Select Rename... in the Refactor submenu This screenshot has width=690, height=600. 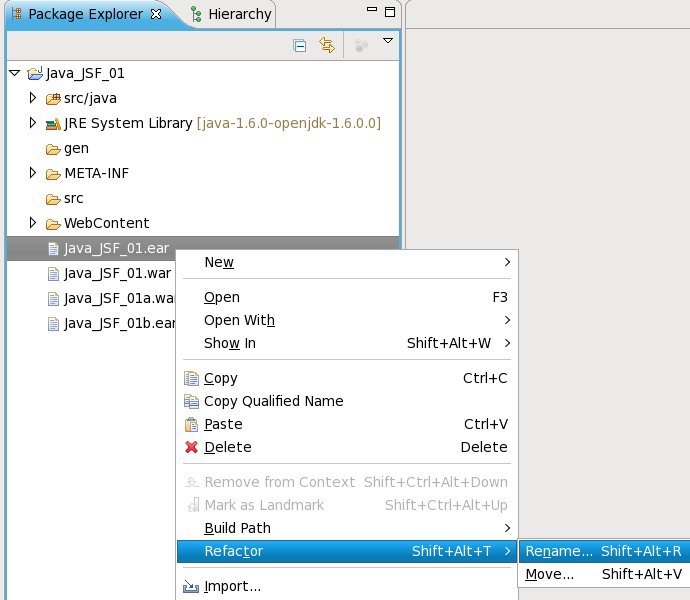coord(559,551)
